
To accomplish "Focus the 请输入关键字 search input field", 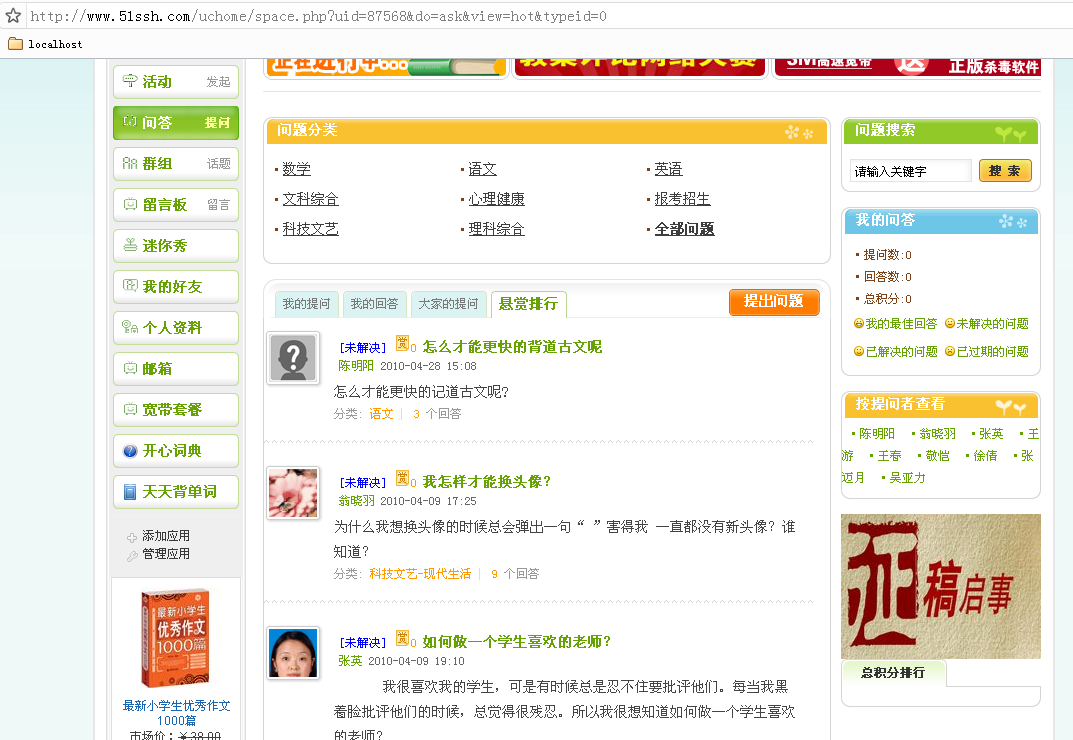I will [910, 171].
